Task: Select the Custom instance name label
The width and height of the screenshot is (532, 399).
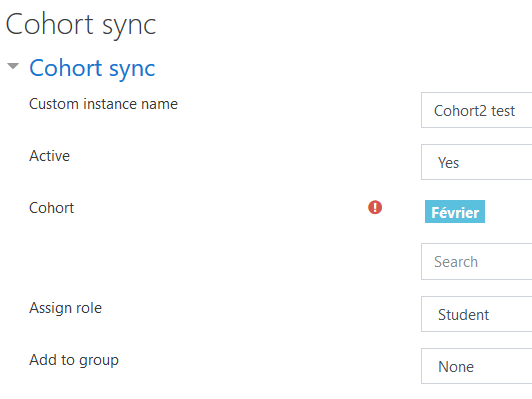Action: coord(103,104)
